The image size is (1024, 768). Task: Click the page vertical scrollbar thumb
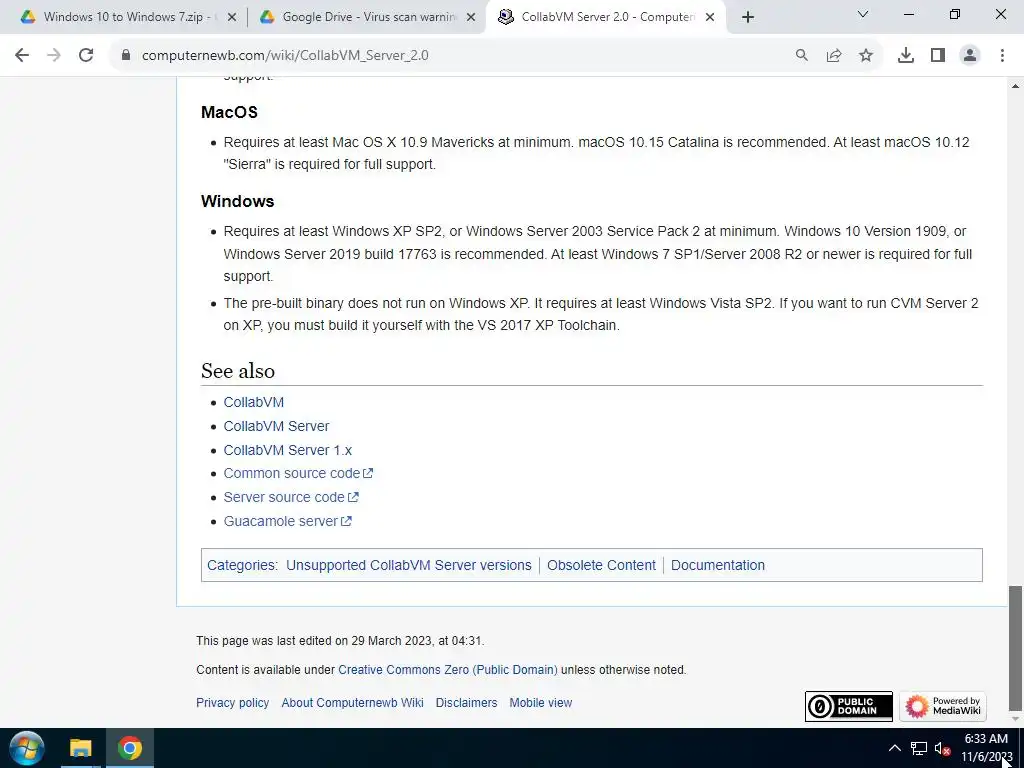pyautogui.click(x=1015, y=648)
